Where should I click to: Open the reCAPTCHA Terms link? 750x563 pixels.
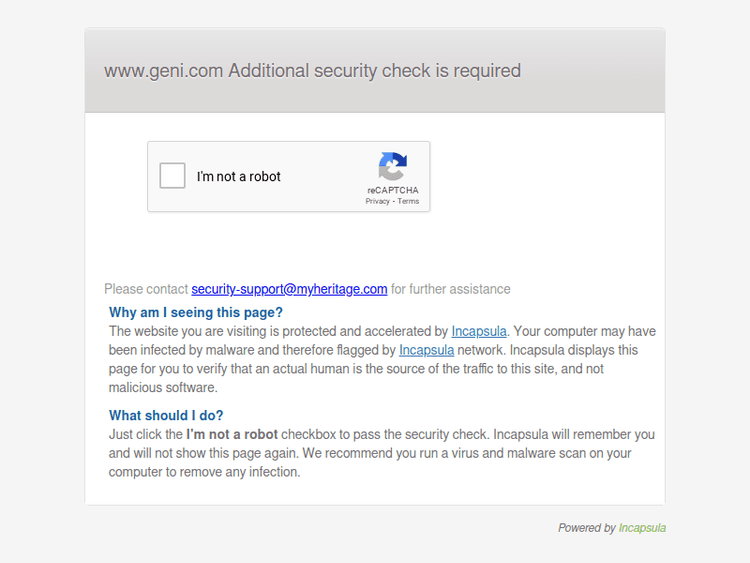408,201
